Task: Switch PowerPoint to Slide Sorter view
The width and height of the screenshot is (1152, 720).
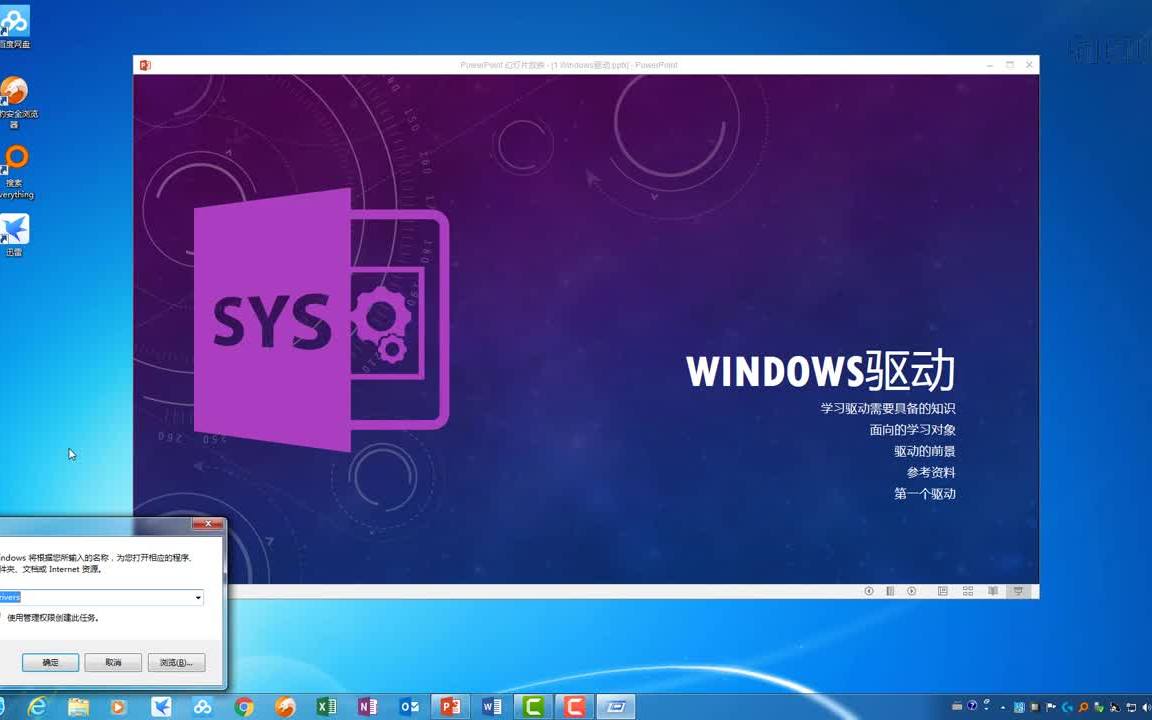Action: (x=968, y=591)
